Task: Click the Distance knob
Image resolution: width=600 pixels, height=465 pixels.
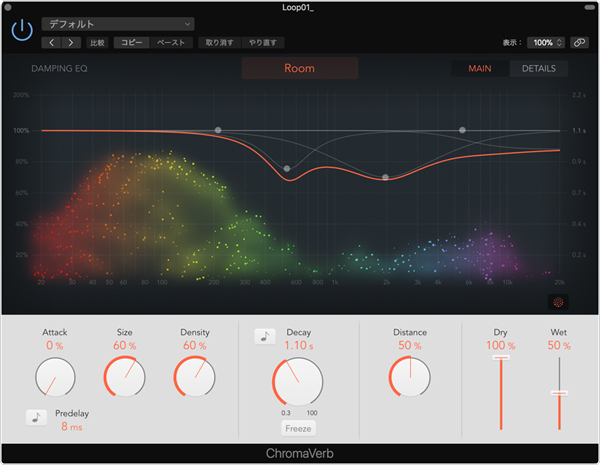Action: coord(410,377)
